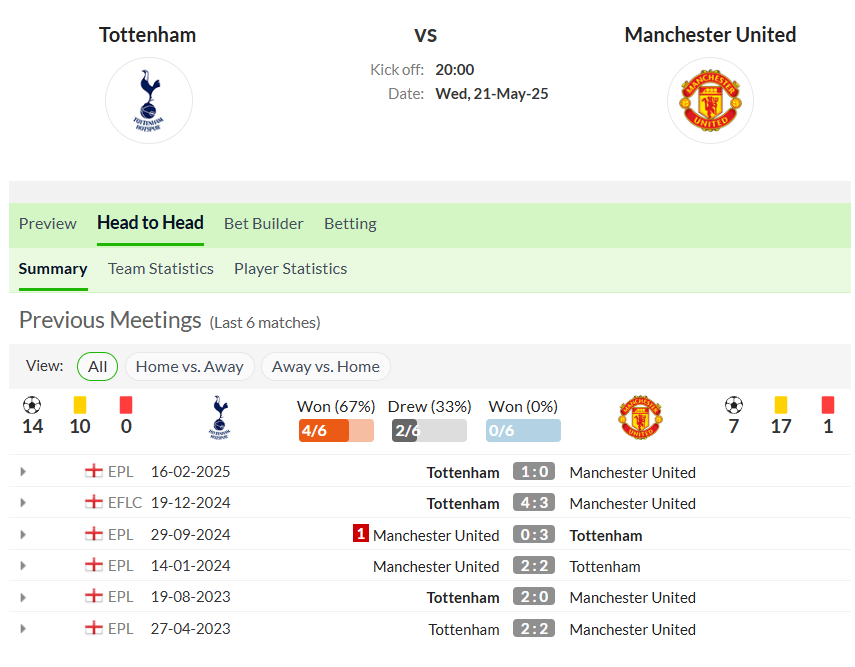
Task: Click the large Tottenham crest in the header
Action: (148, 101)
